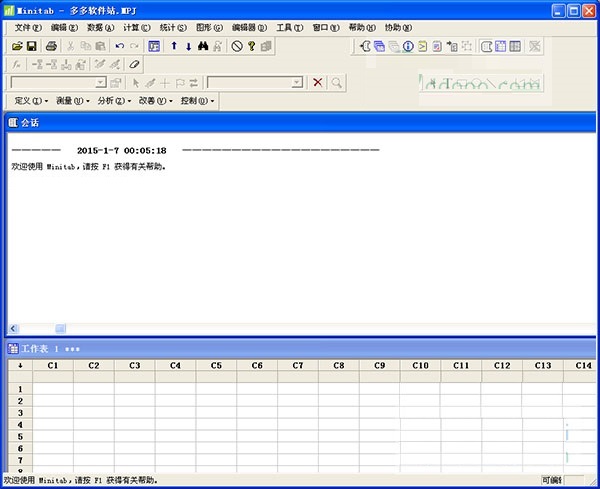
Task: Click the swap arrows icon
Action: coord(194,82)
